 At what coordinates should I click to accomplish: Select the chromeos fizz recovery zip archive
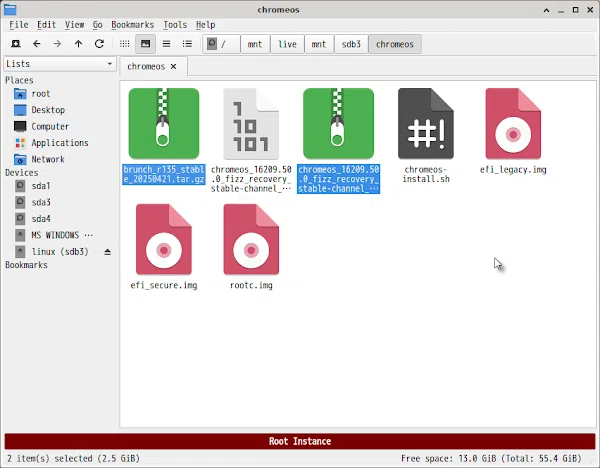[x=338, y=124]
